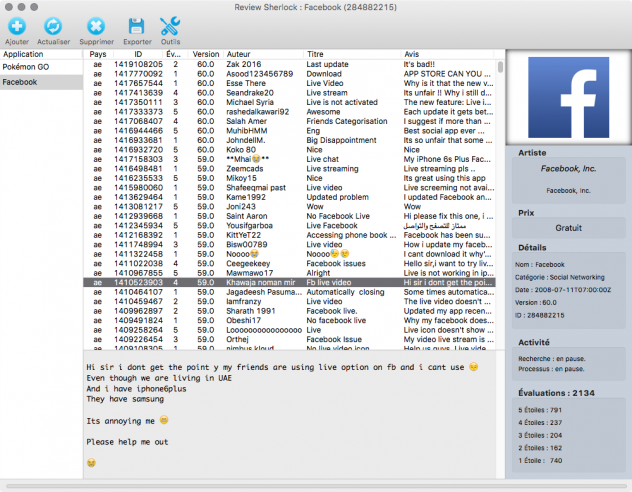The image size is (632, 492).
Task: Select the review titled 'Accessing phone book ...'
Action: [289, 235]
